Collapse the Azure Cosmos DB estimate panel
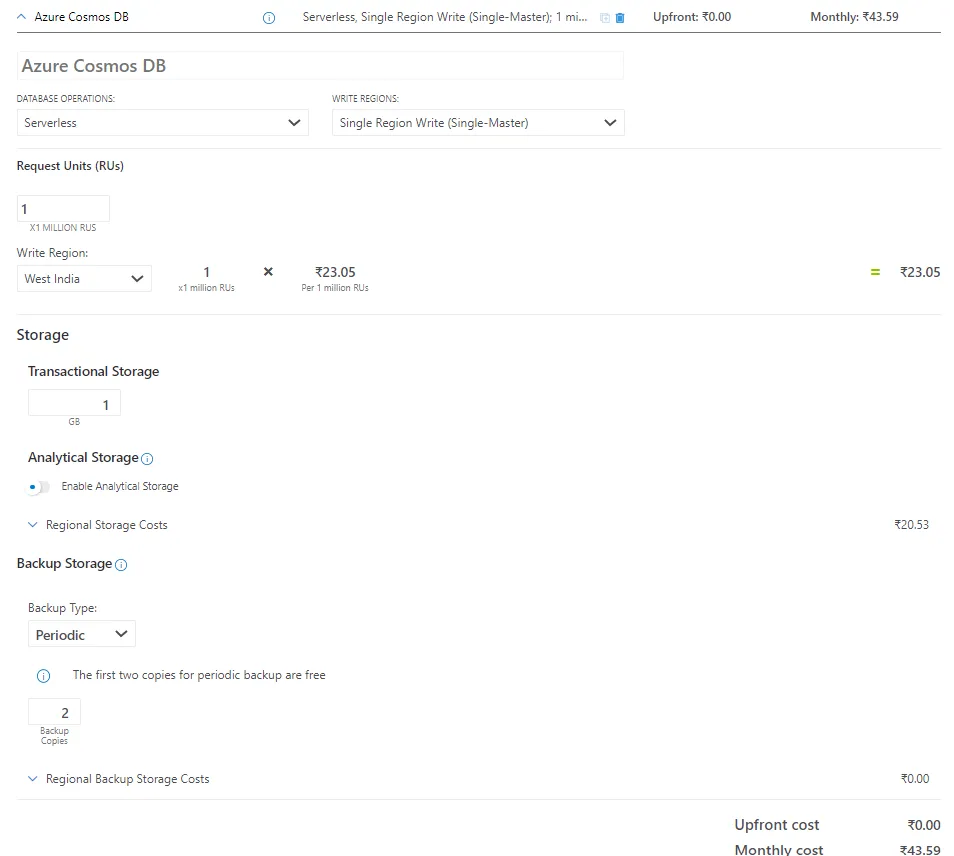 22,16
